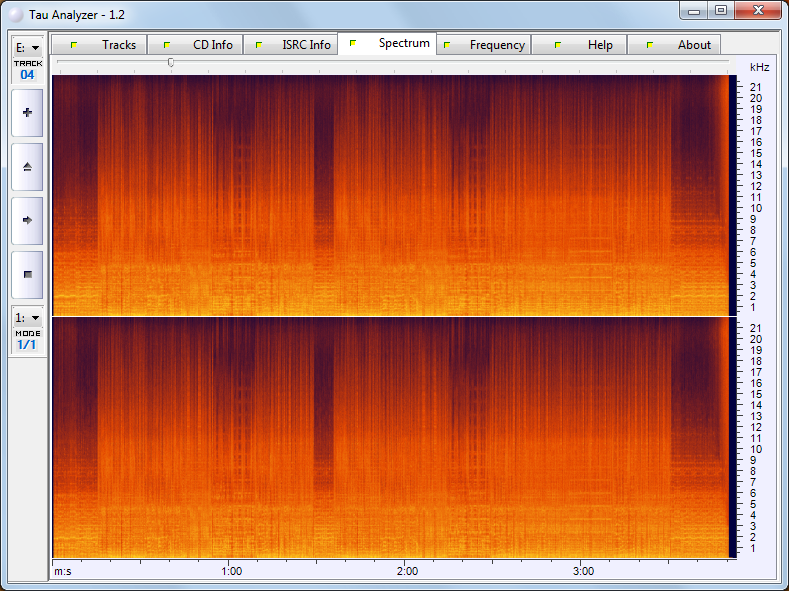Click the position slider thumb above spectrogram
This screenshot has height=591, width=789.
[x=171, y=62]
